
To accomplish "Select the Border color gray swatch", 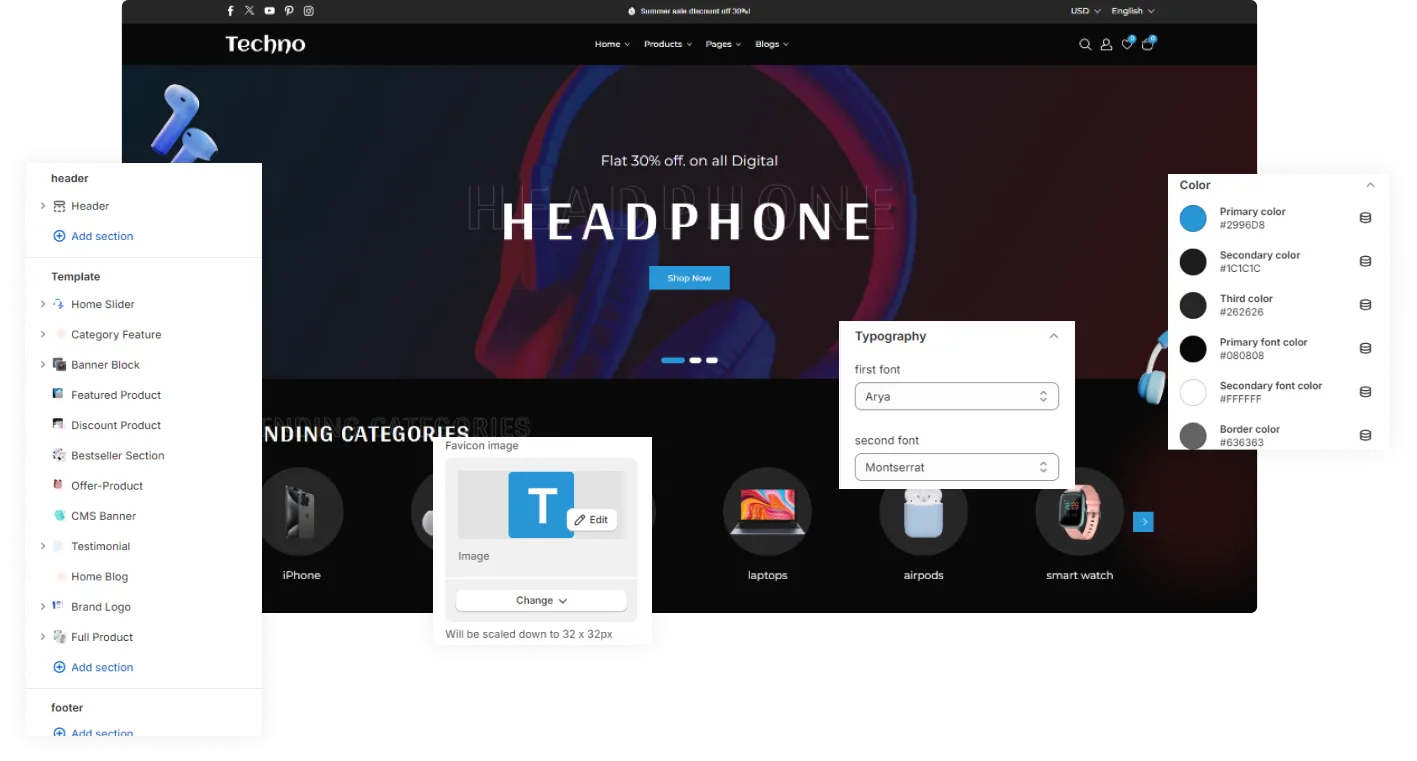I will coord(1193,435).
